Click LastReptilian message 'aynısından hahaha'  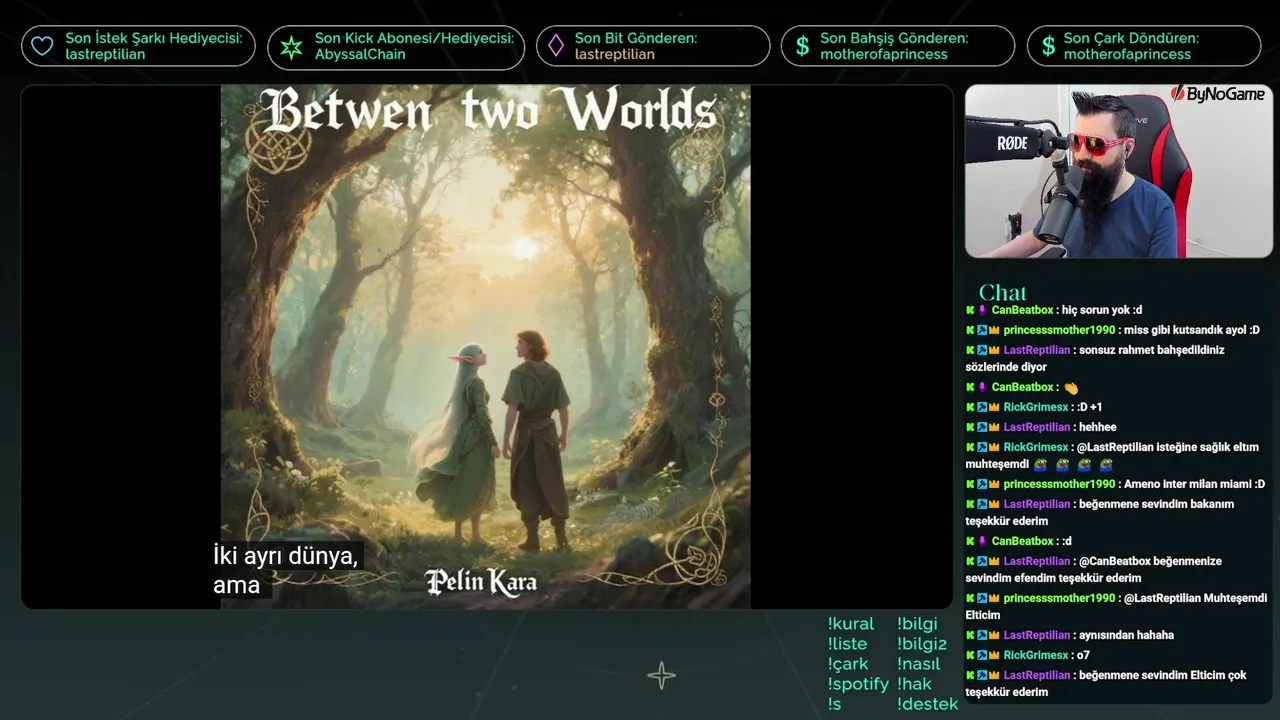click(1127, 635)
